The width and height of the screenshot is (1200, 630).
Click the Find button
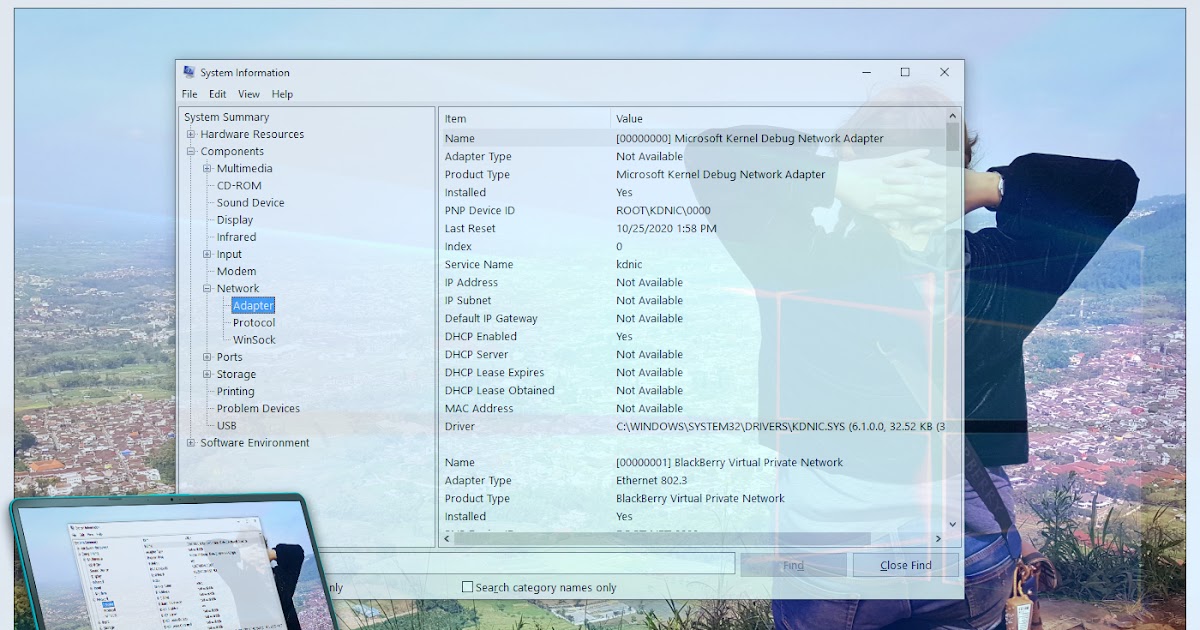[x=793, y=565]
